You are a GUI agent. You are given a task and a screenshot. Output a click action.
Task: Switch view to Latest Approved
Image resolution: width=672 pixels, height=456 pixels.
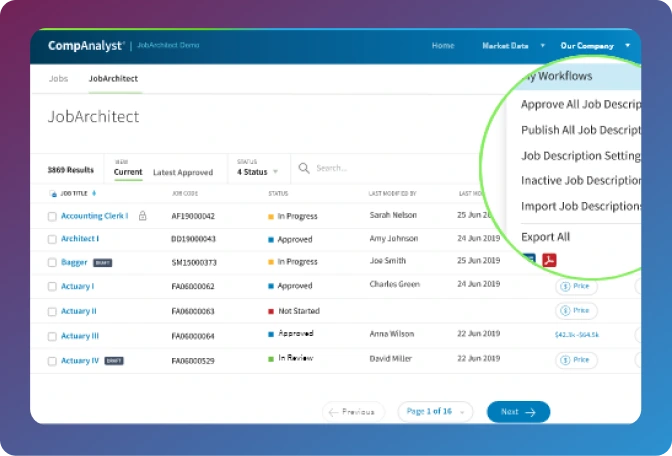[x=183, y=172]
